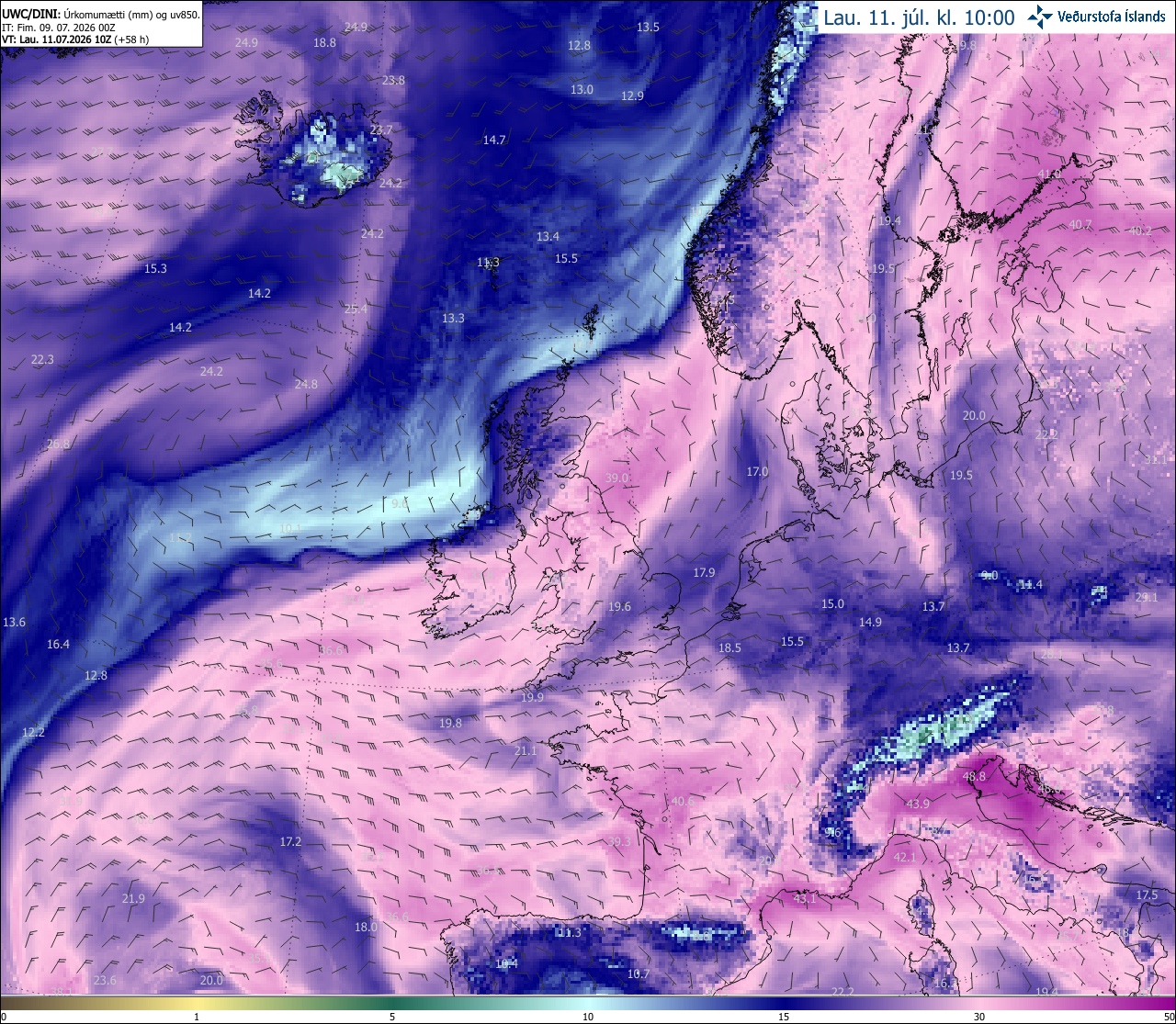Click the 42.1 value label near Corsica
Viewport: 1176px width, 1024px height.
click(905, 857)
